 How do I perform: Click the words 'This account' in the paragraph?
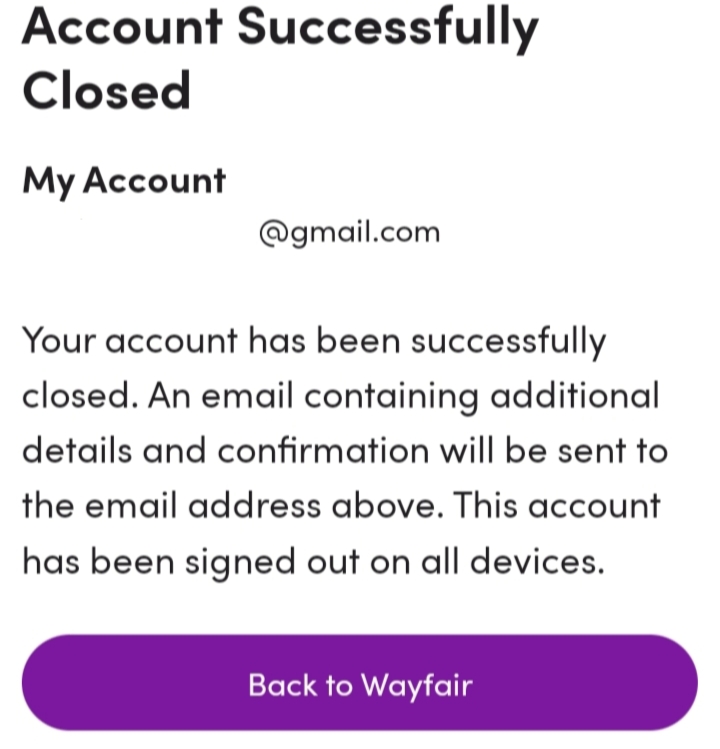click(558, 506)
